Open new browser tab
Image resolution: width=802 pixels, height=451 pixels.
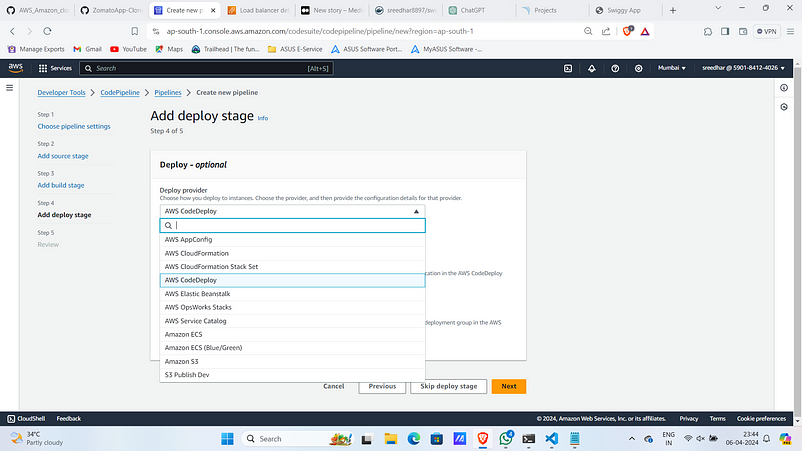pos(673,10)
